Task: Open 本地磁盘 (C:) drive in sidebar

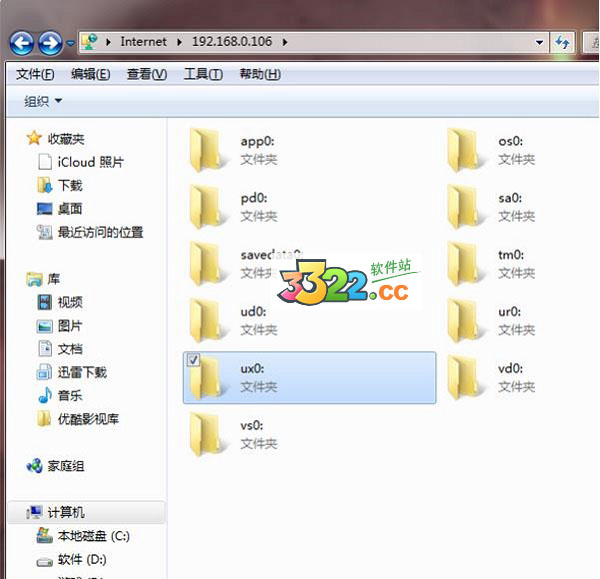Action: (94, 536)
